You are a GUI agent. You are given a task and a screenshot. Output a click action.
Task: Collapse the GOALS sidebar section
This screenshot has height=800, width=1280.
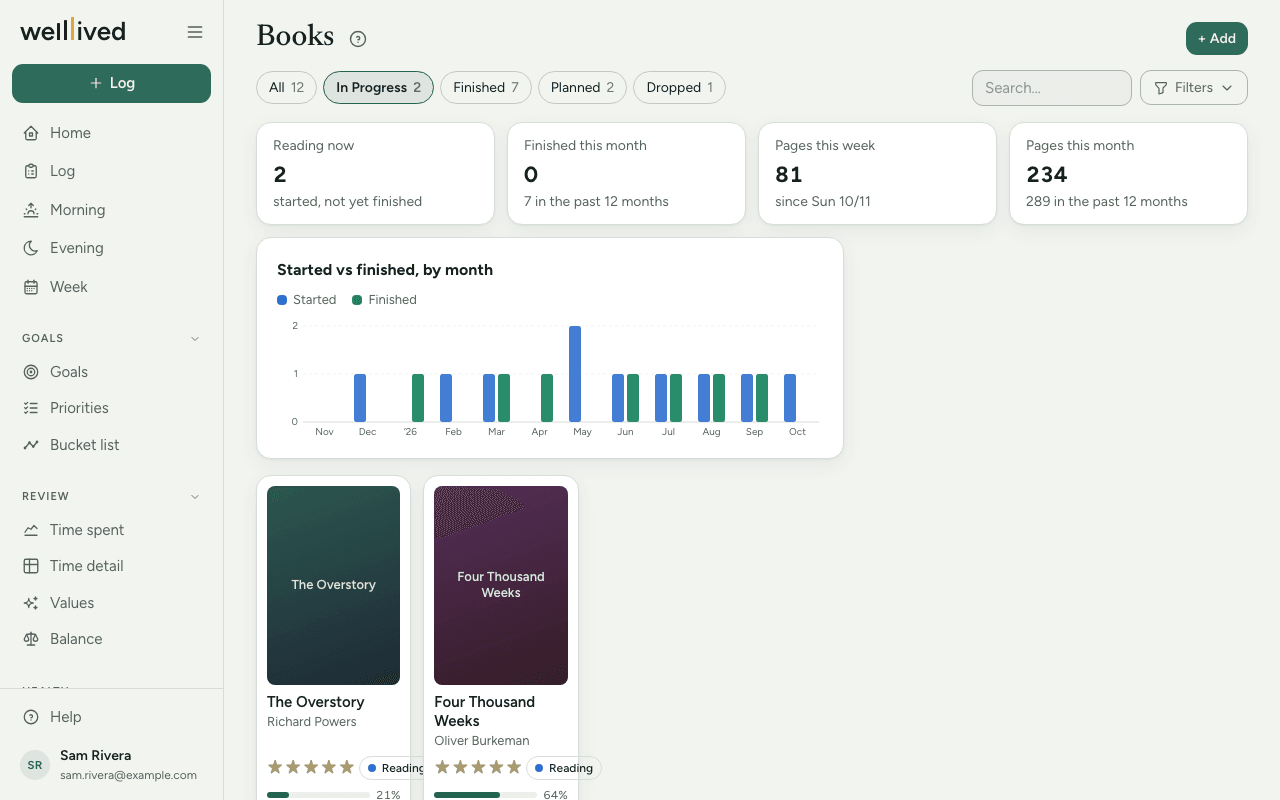[x=195, y=338]
